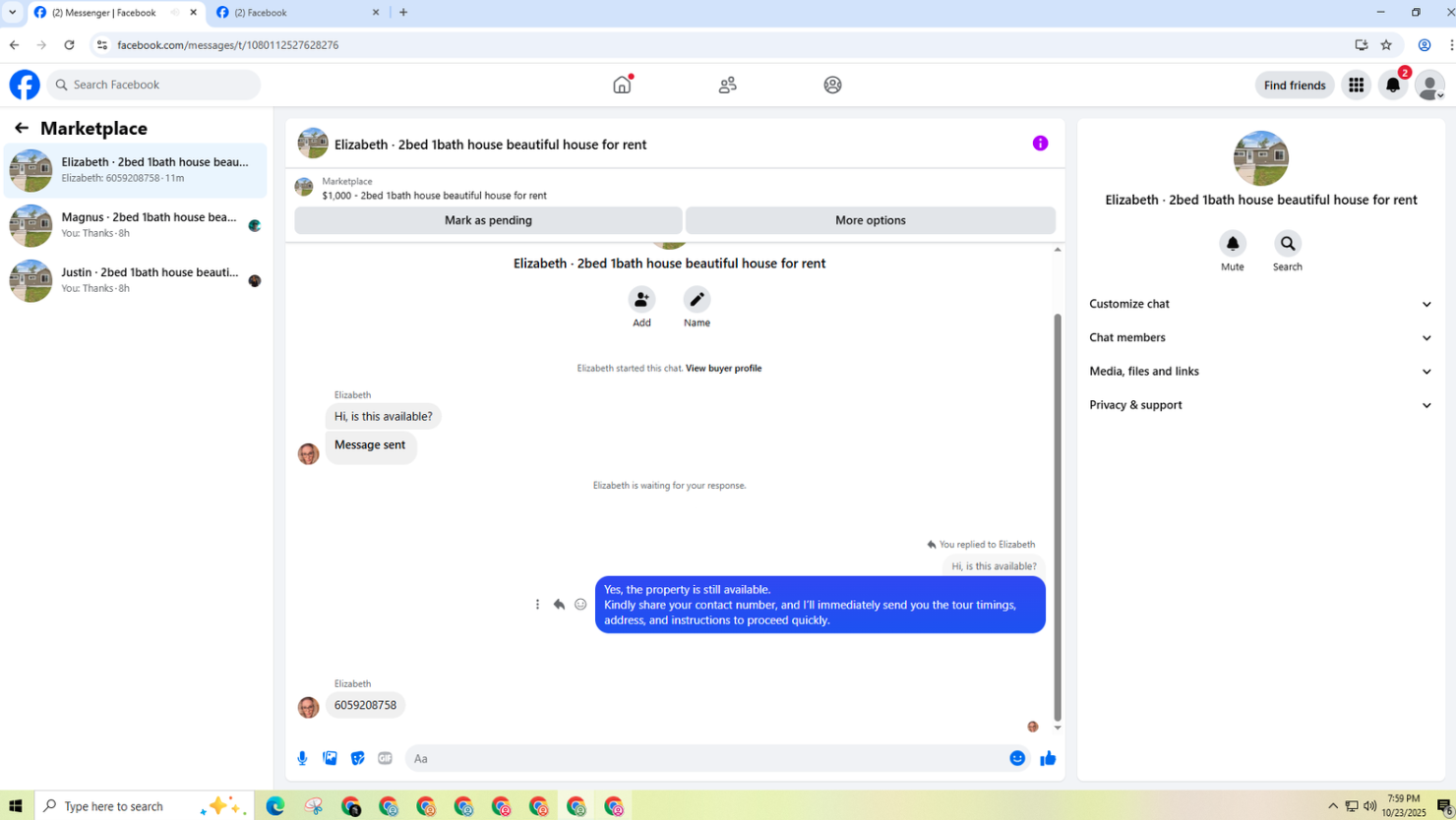
Task: Click the Add people icon
Action: point(641,299)
